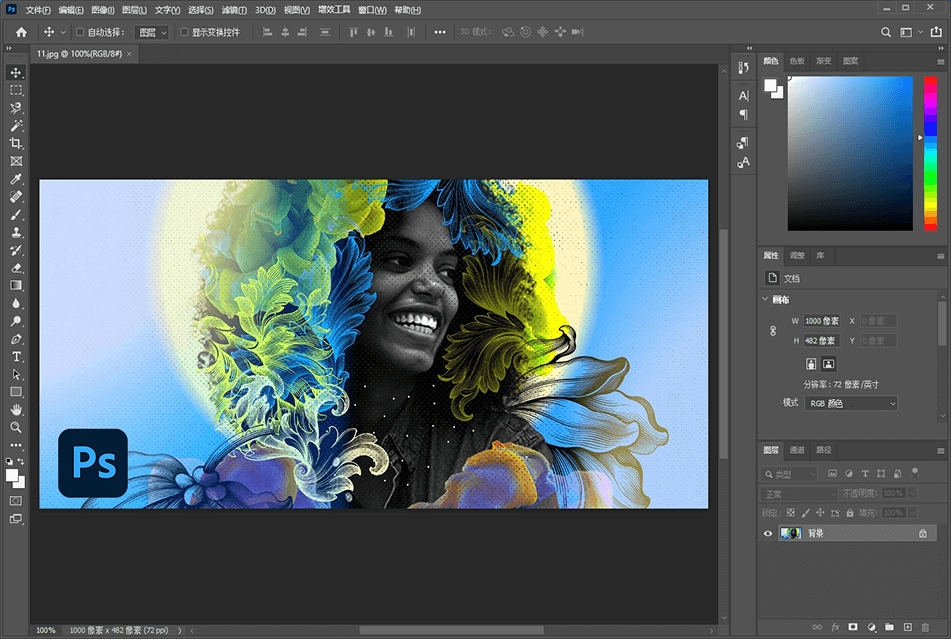Click the canvas width W input field
Image resolution: width=951 pixels, height=639 pixels.
821,321
